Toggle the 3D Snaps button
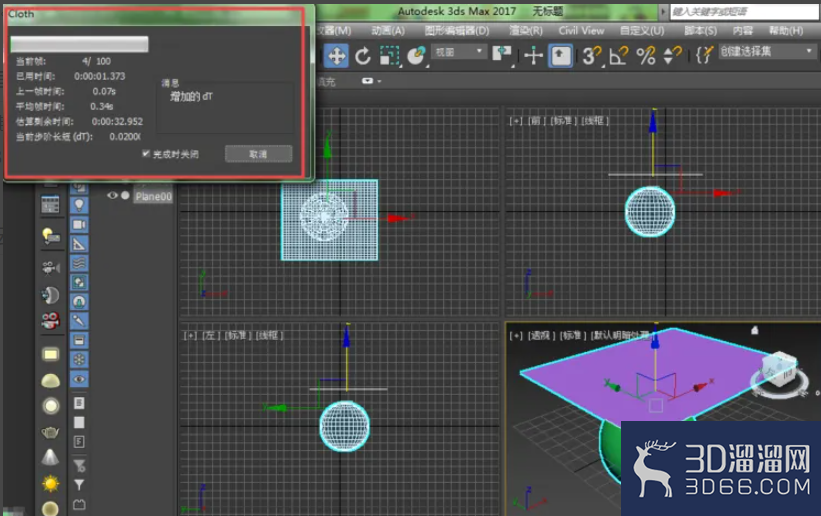The width and height of the screenshot is (821, 516). coord(592,56)
